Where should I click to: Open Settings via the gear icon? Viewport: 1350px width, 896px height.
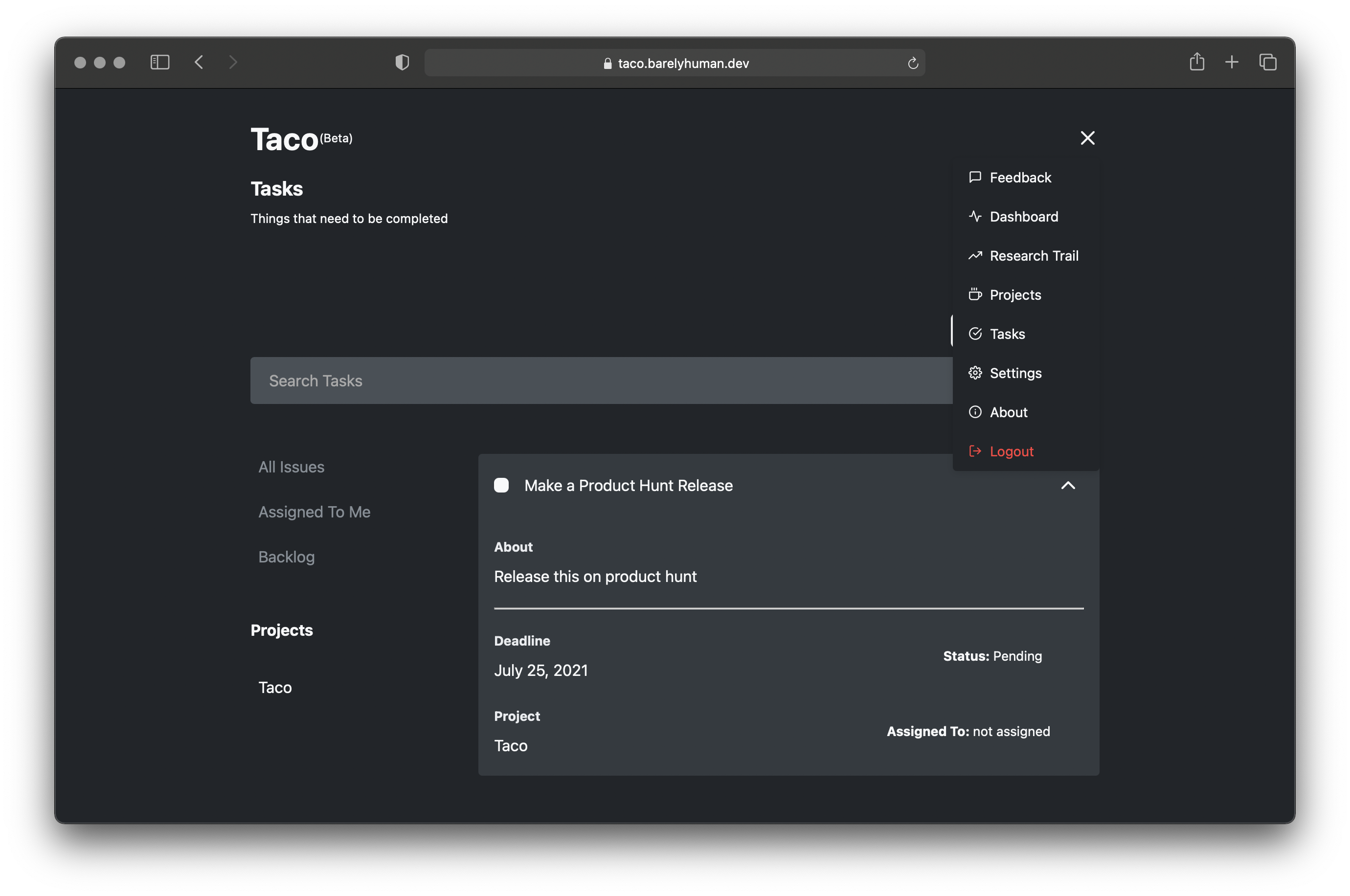coord(975,373)
